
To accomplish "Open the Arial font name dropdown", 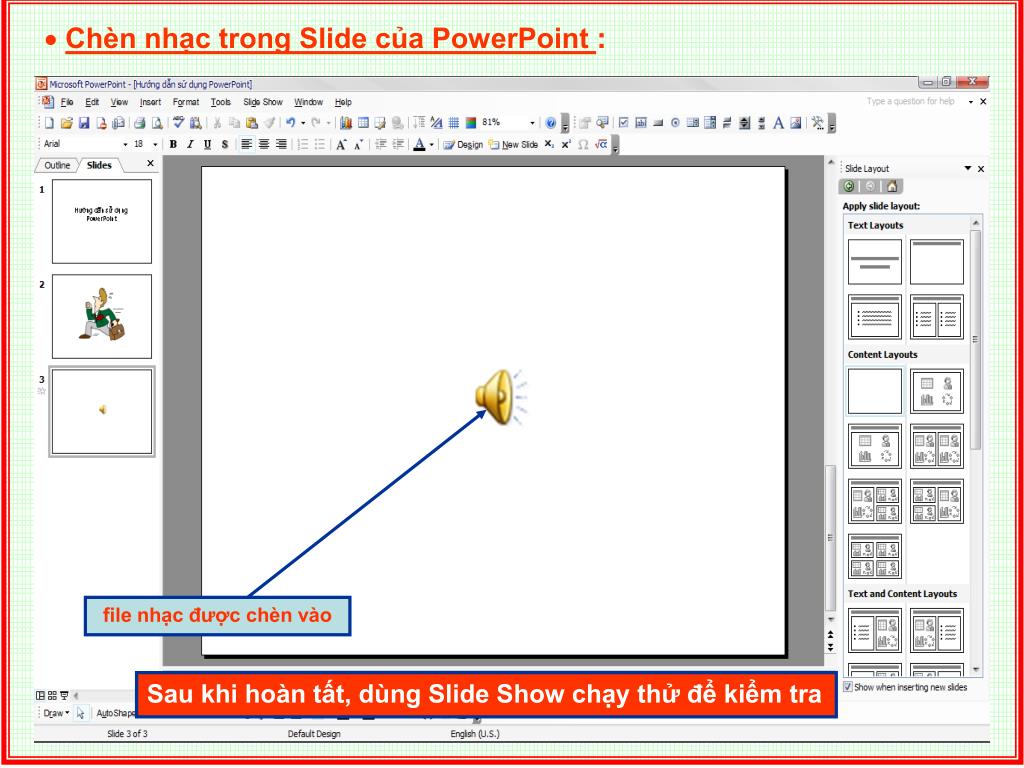I will (x=125, y=144).
